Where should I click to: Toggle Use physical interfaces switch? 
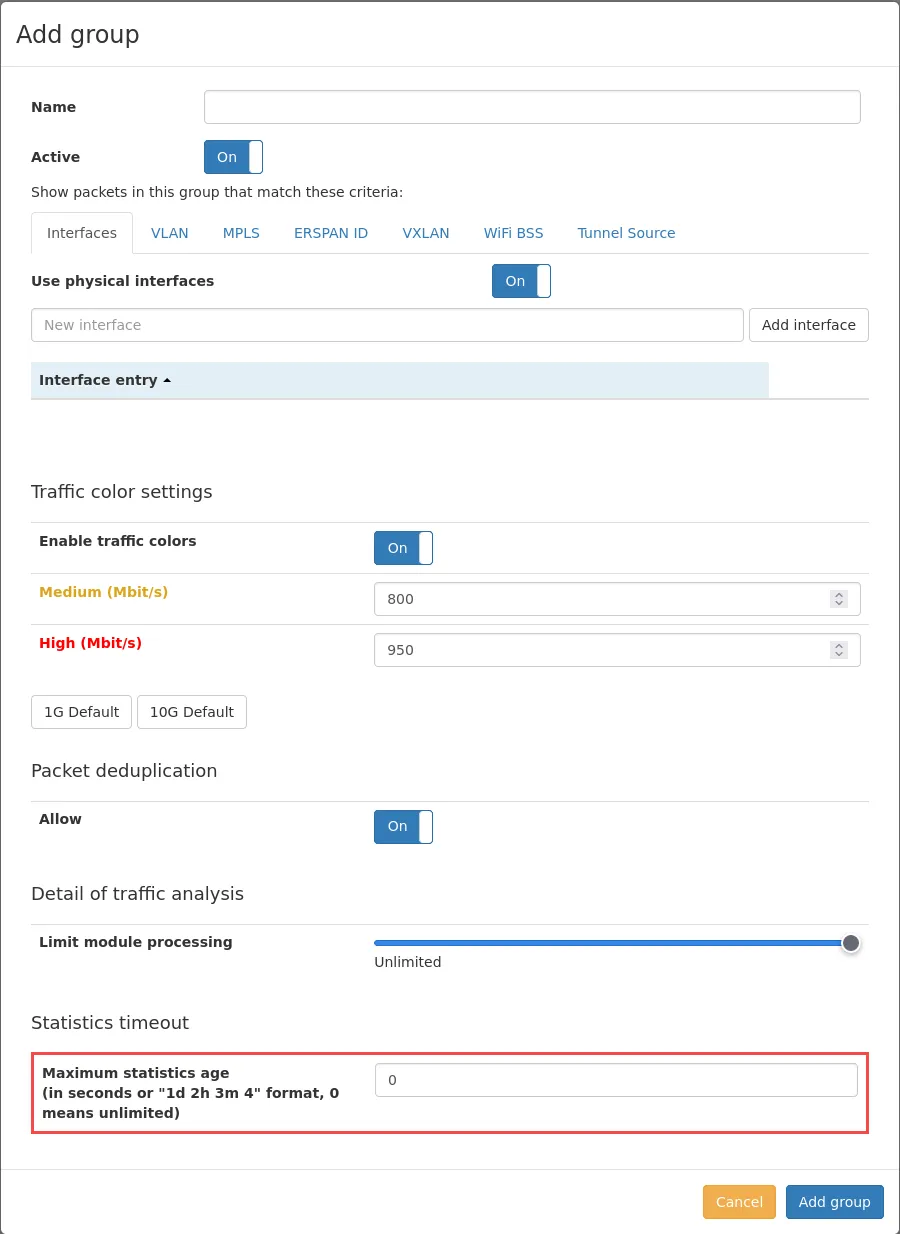pyautogui.click(x=521, y=281)
